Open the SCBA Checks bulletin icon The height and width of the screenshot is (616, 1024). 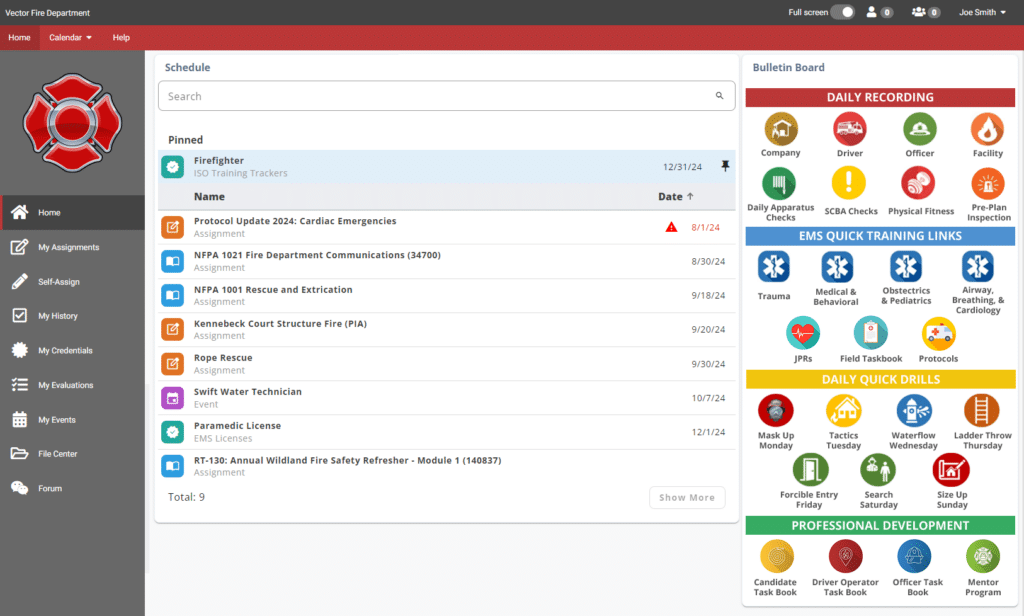850,183
